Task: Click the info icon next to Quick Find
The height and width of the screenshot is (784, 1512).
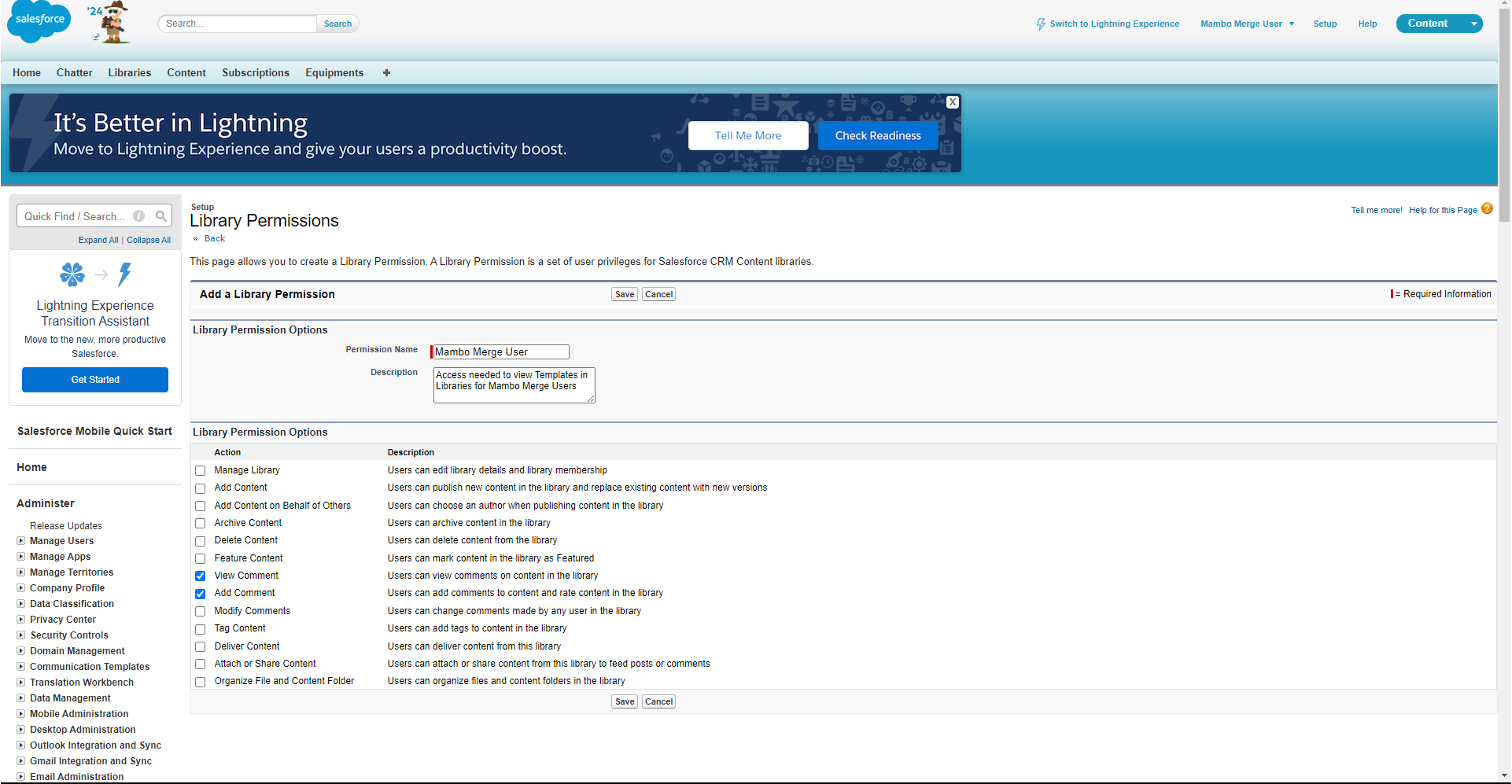Action: point(138,215)
